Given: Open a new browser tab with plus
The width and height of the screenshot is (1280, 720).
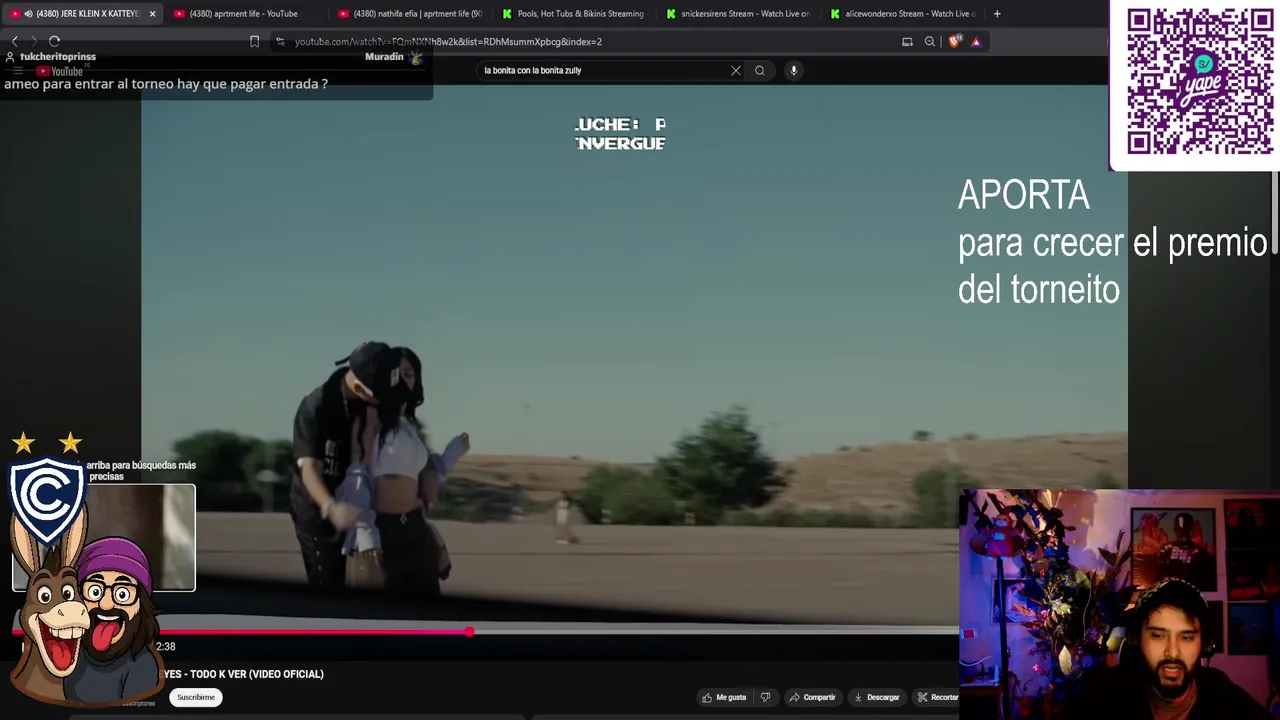Looking at the screenshot, I should pyautogui.click(x=997, y=14).
